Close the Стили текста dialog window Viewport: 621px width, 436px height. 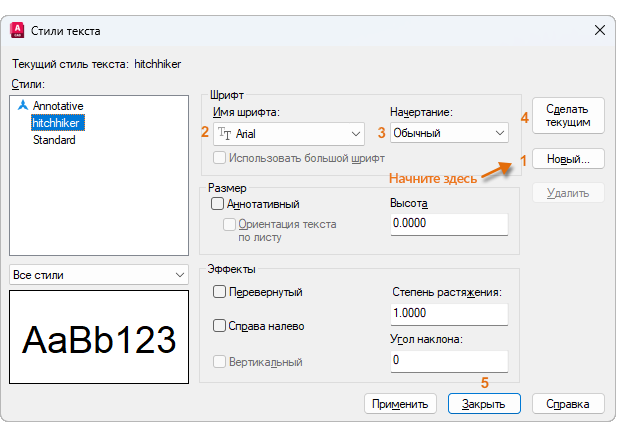599,32
